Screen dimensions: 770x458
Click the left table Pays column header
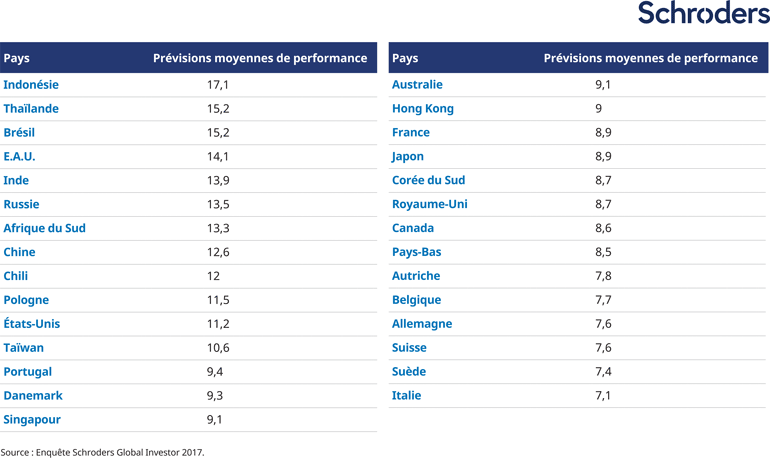(x=16, y=58)
